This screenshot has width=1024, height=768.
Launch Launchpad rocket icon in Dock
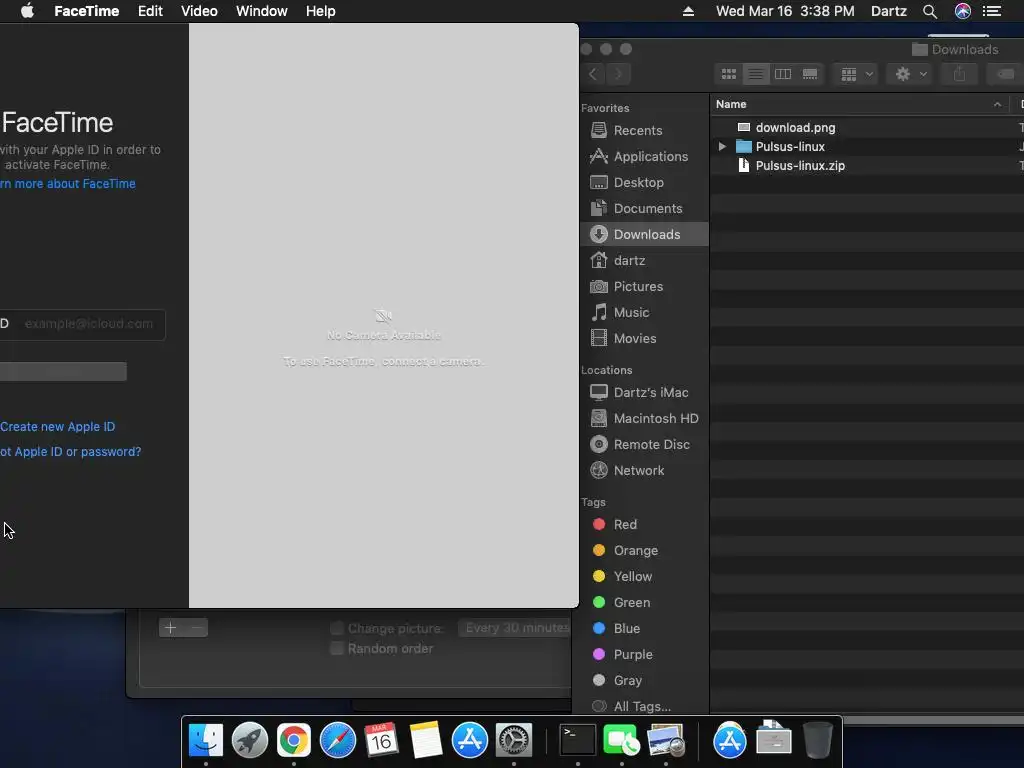click(x=249, y=740)
